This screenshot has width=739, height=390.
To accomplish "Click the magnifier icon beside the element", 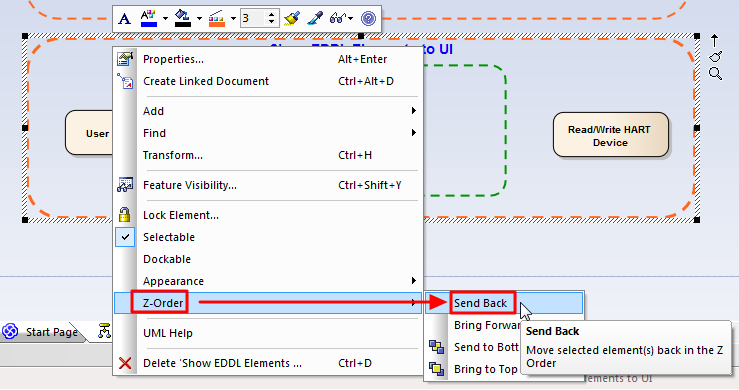I will 715,74.
